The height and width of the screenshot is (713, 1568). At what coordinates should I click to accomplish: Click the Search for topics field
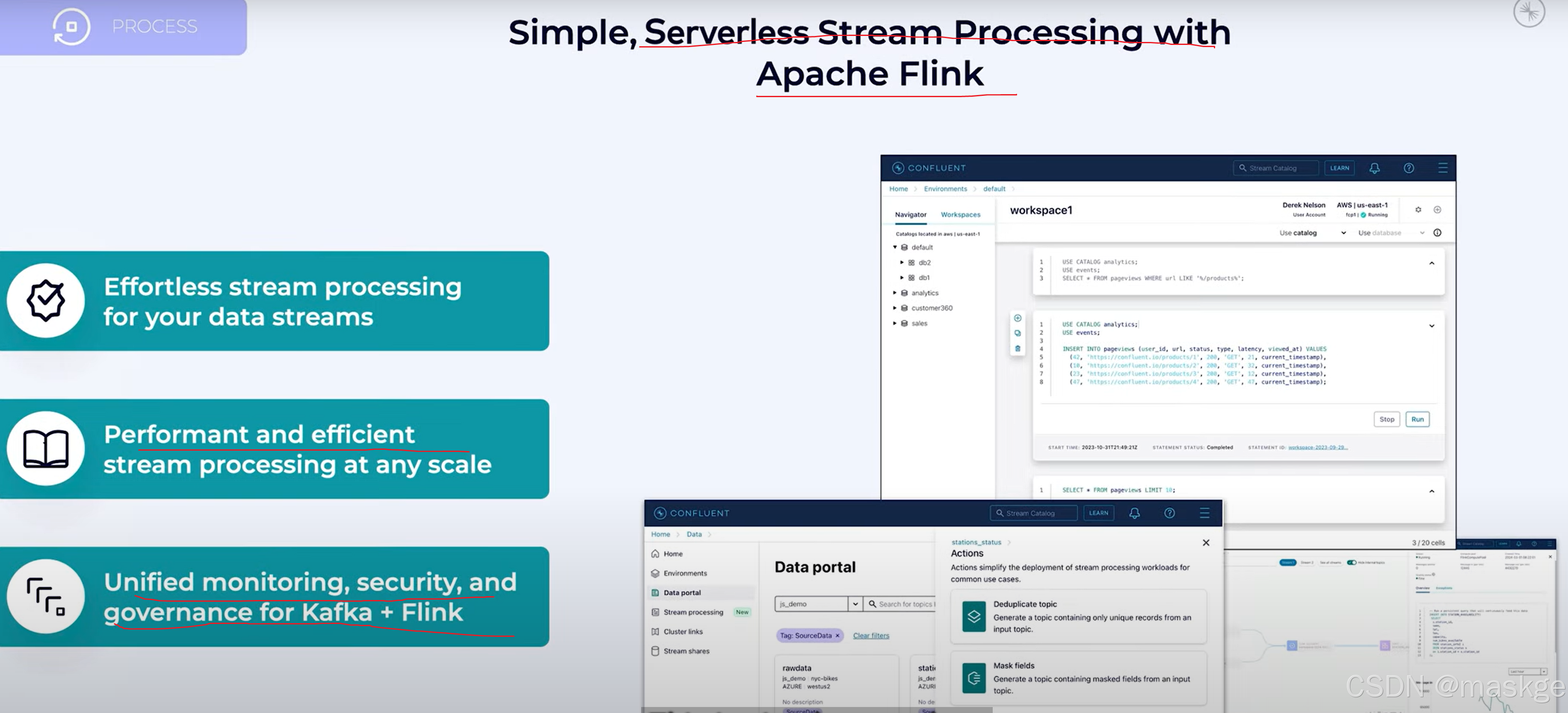(900, 604)
